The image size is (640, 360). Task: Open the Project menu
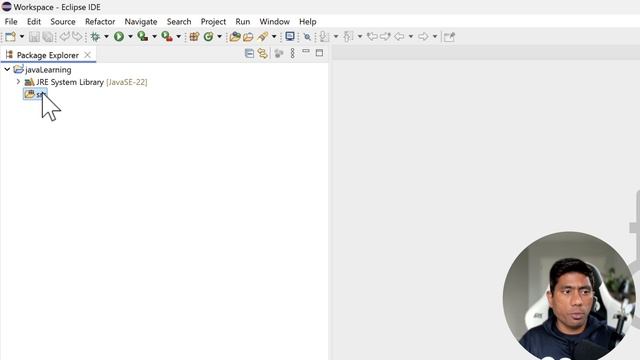[213, 22]
